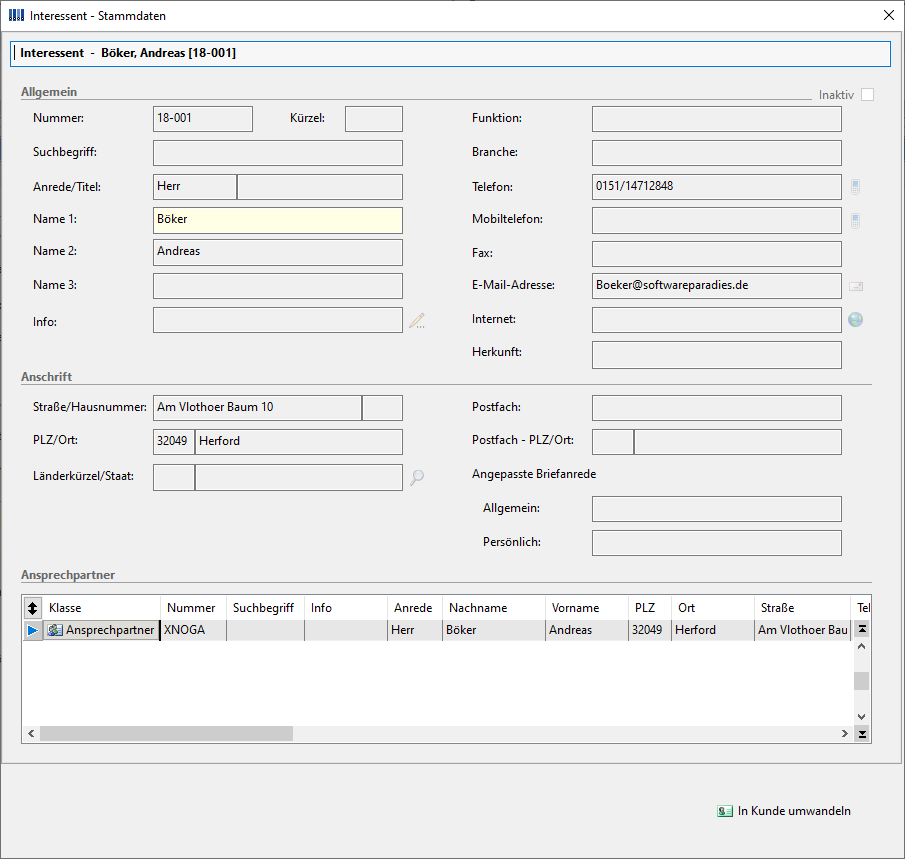Focus the Name 3 input field
905x859 pixels.
(x=278, y=286)
